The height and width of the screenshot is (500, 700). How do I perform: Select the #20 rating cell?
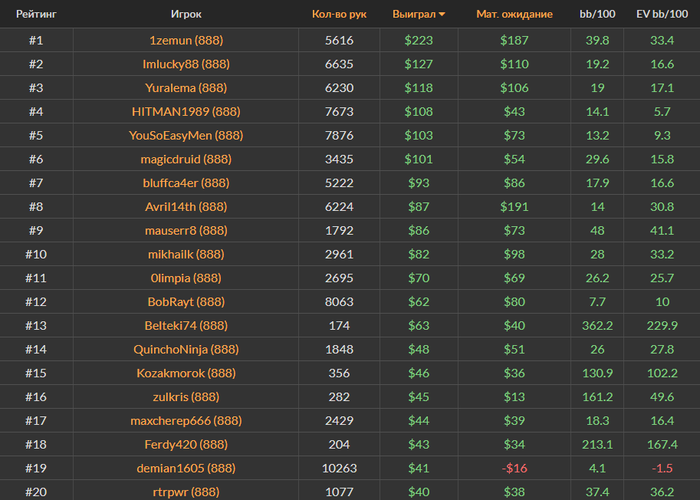[x=36, y=492]
